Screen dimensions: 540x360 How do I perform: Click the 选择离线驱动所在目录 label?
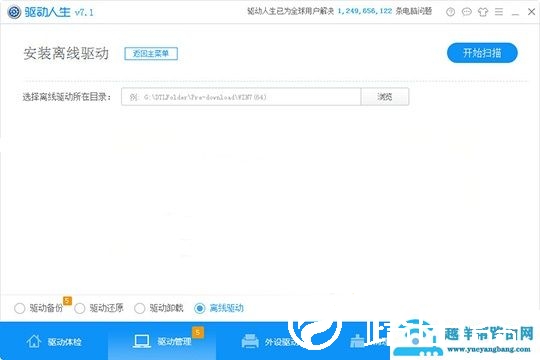coord(67,97)
